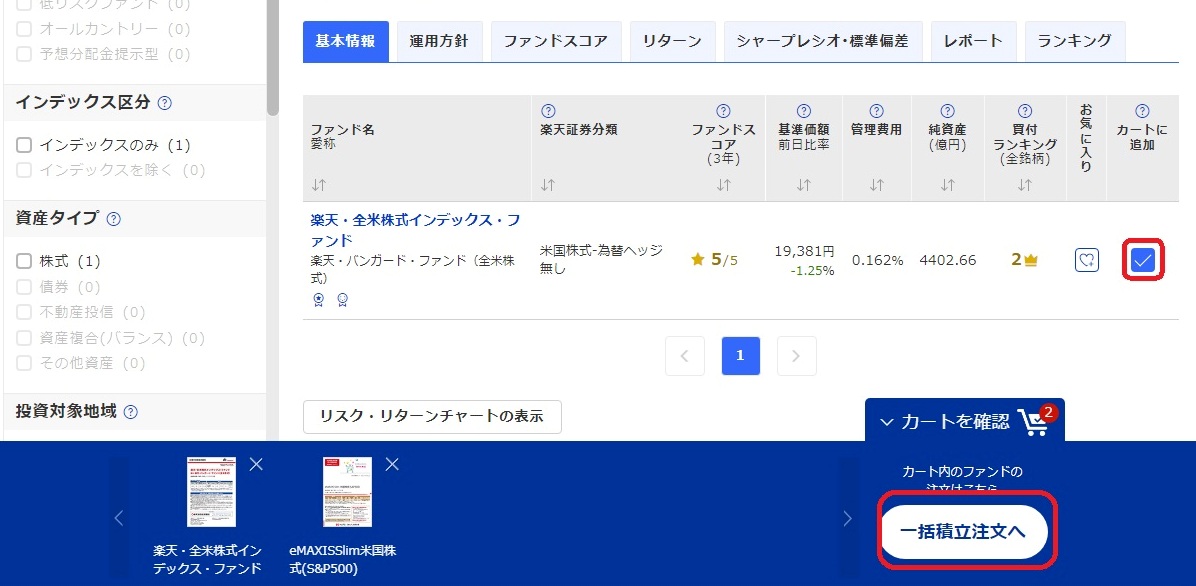Click help icon above 純資産 column

point(947,111)
